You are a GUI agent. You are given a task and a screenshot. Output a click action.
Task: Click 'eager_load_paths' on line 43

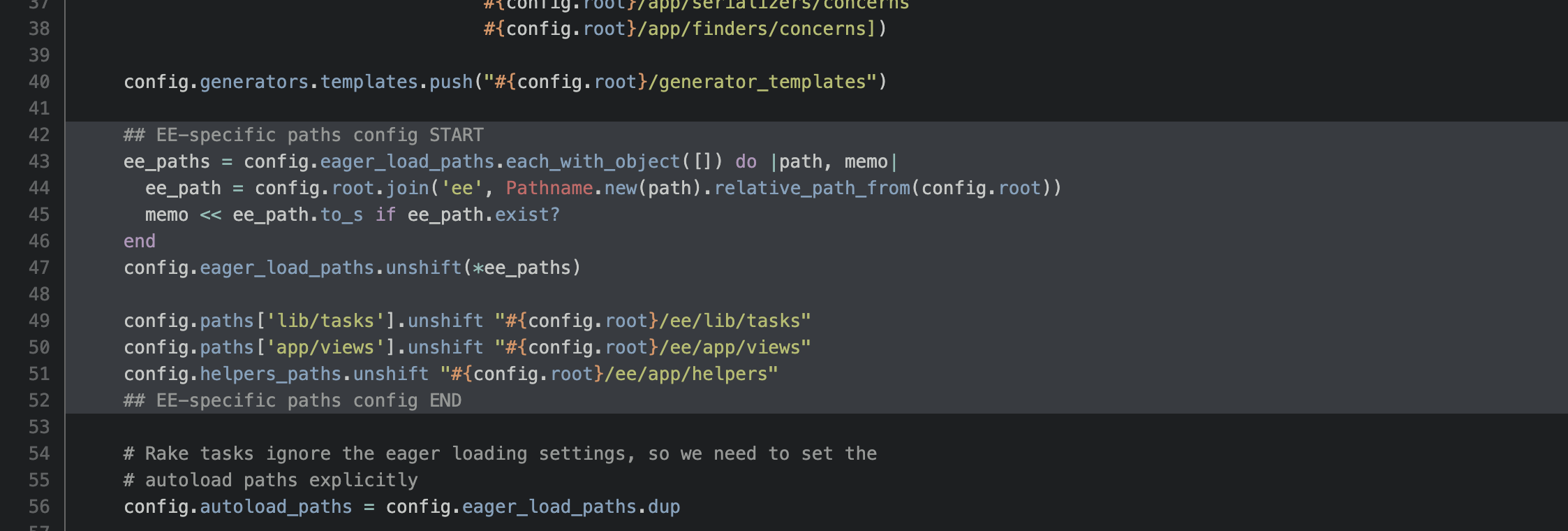[x=407, y=161]
